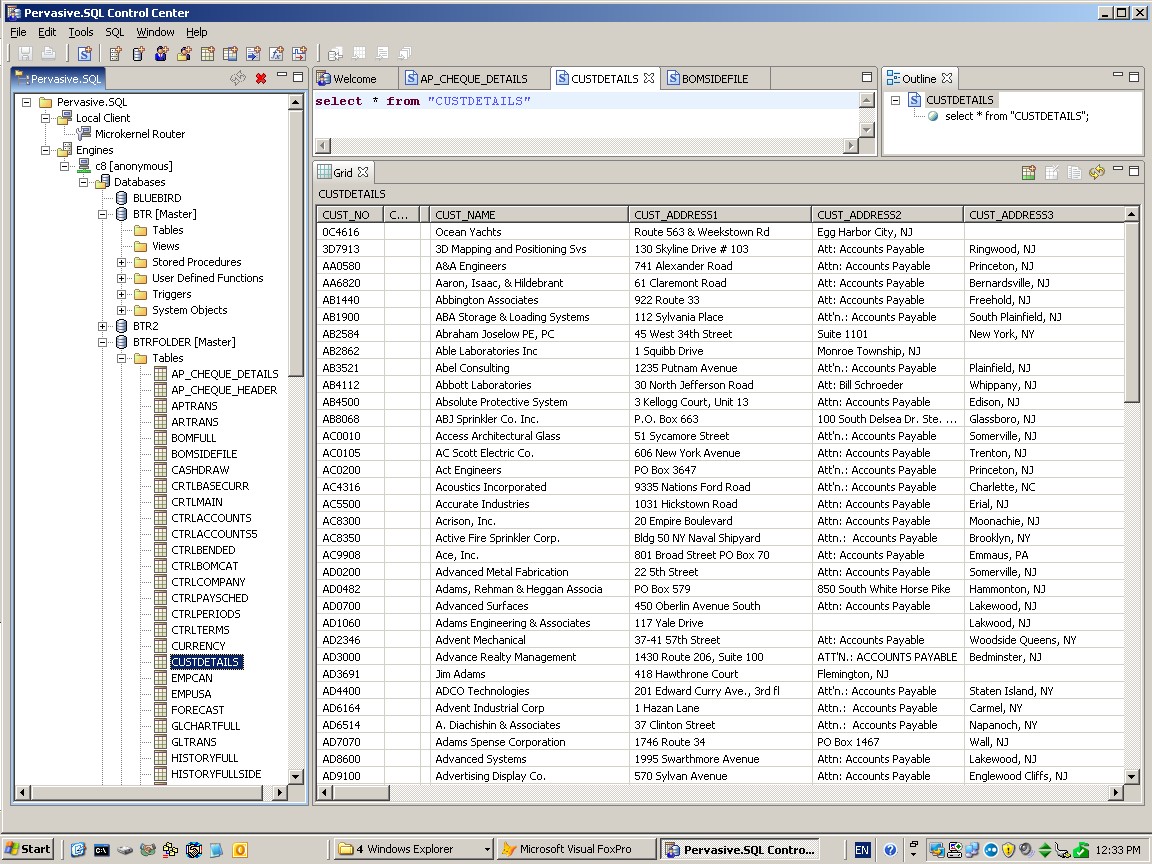Viewport: 1152px width, 864px height.
Task: Click the edit grid icon in Grid toolbar
Action: [x=1051, y=172]
